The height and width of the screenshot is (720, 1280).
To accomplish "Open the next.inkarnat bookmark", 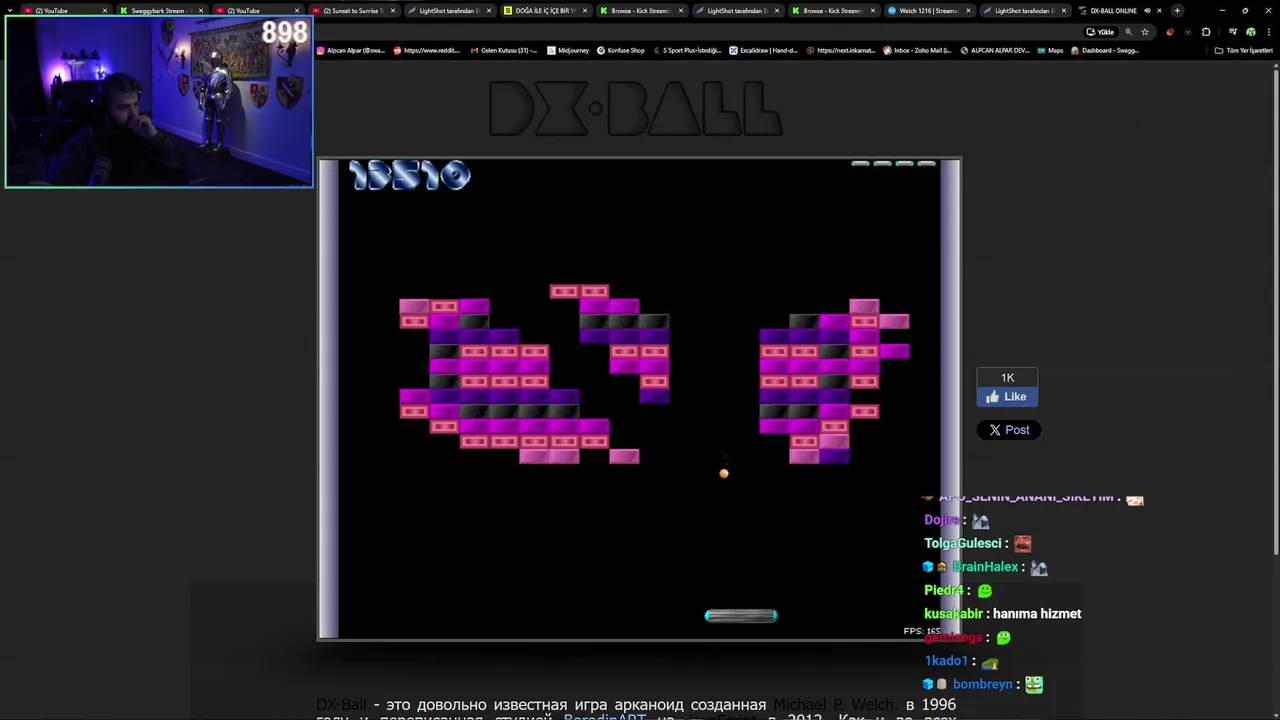I will (841, 50).
